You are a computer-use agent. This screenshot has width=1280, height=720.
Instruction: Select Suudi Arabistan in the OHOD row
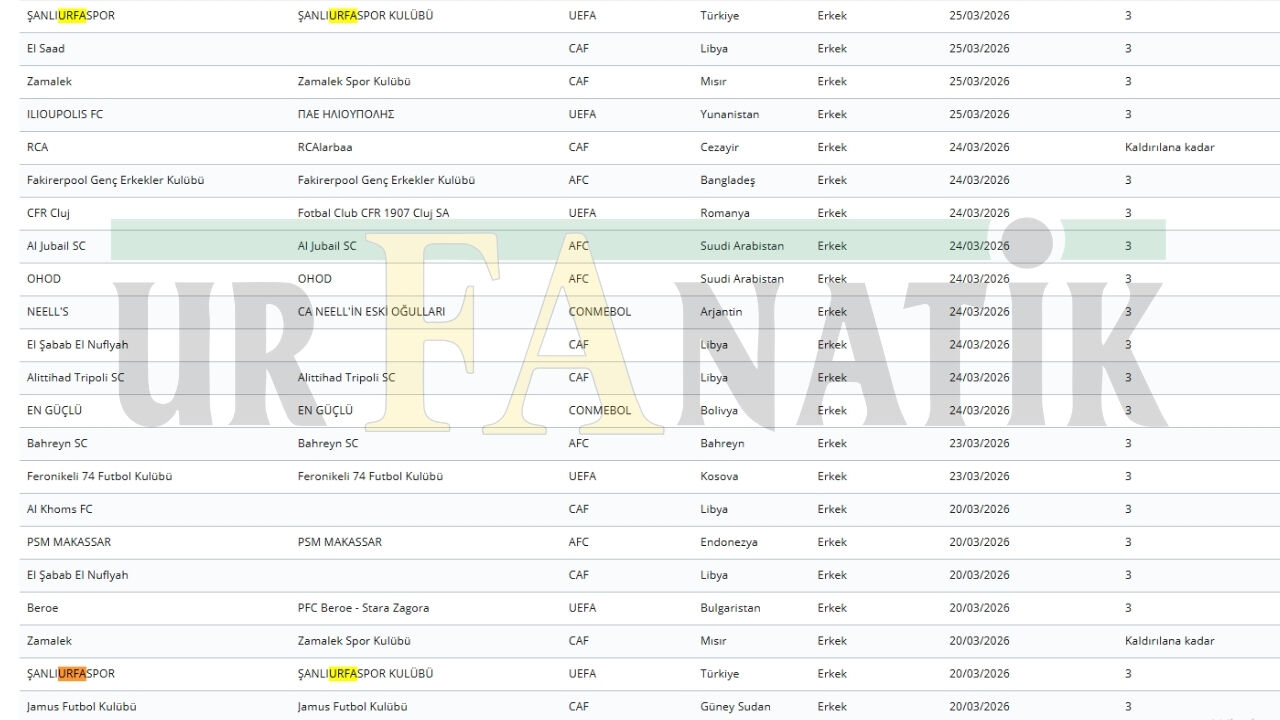coord(742,279)
